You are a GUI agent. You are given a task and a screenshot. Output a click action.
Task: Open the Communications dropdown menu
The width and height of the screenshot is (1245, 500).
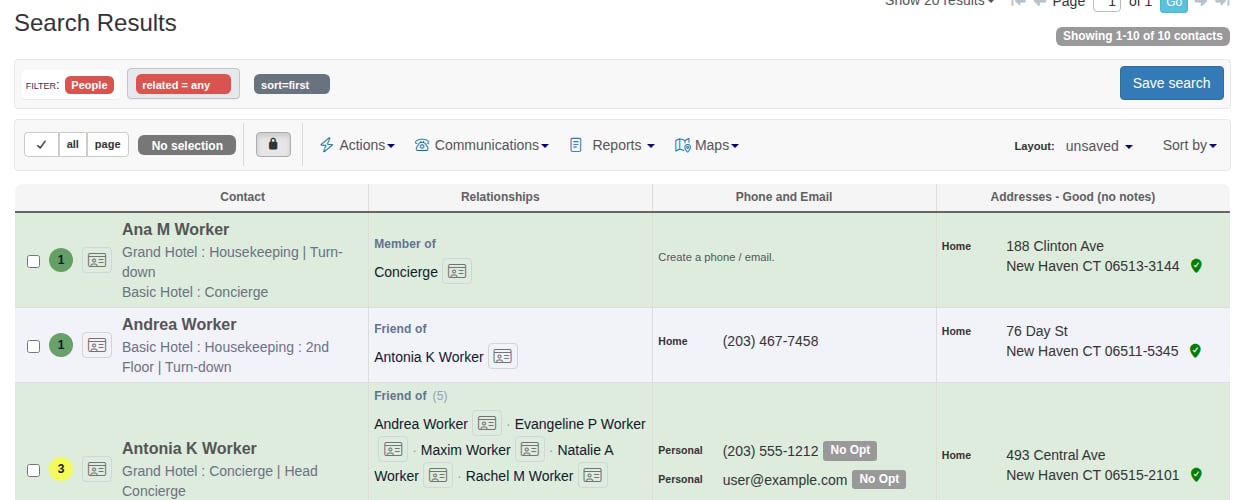tap(482, 145)
